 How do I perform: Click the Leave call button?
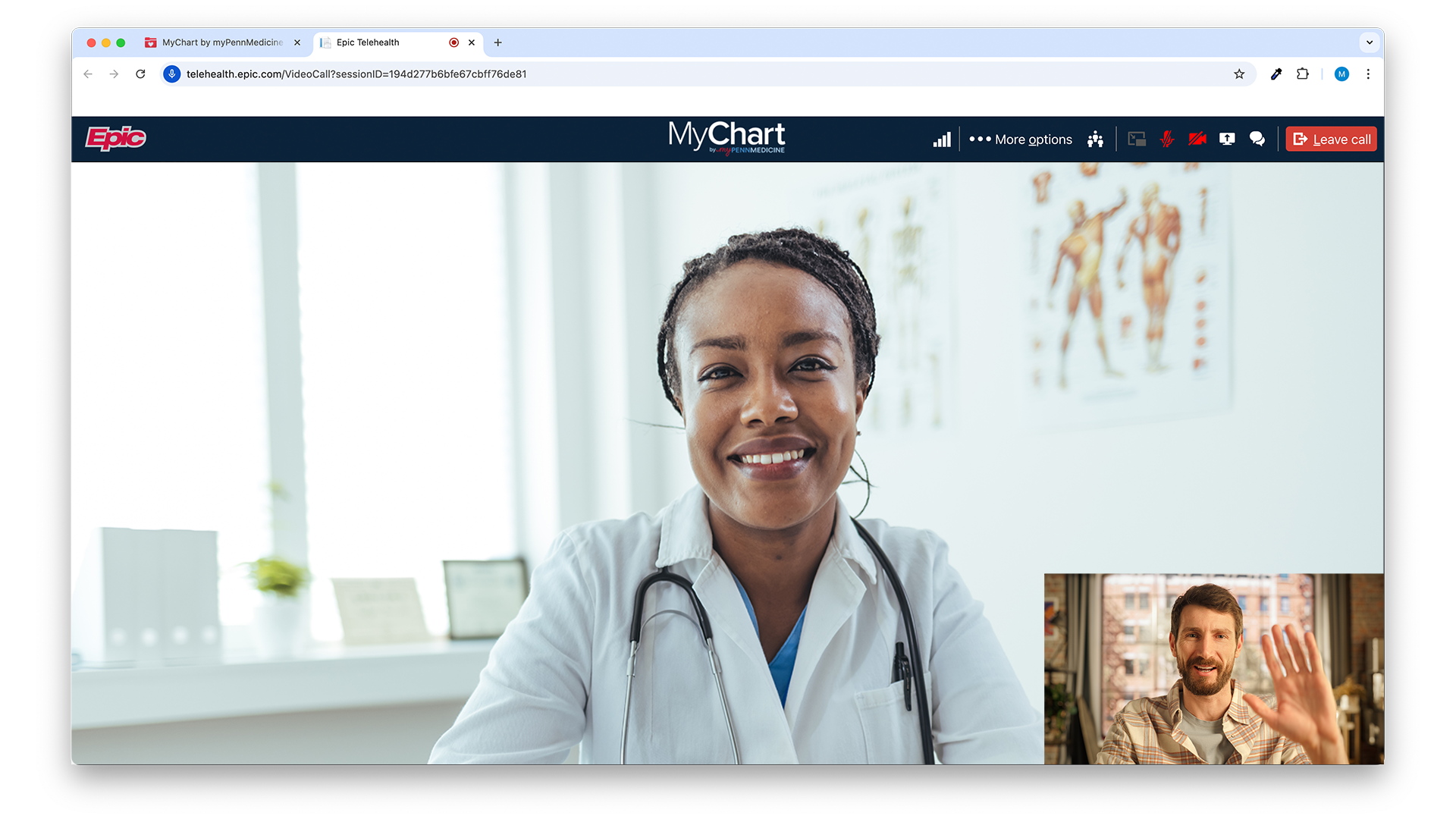click(1331, 140)
